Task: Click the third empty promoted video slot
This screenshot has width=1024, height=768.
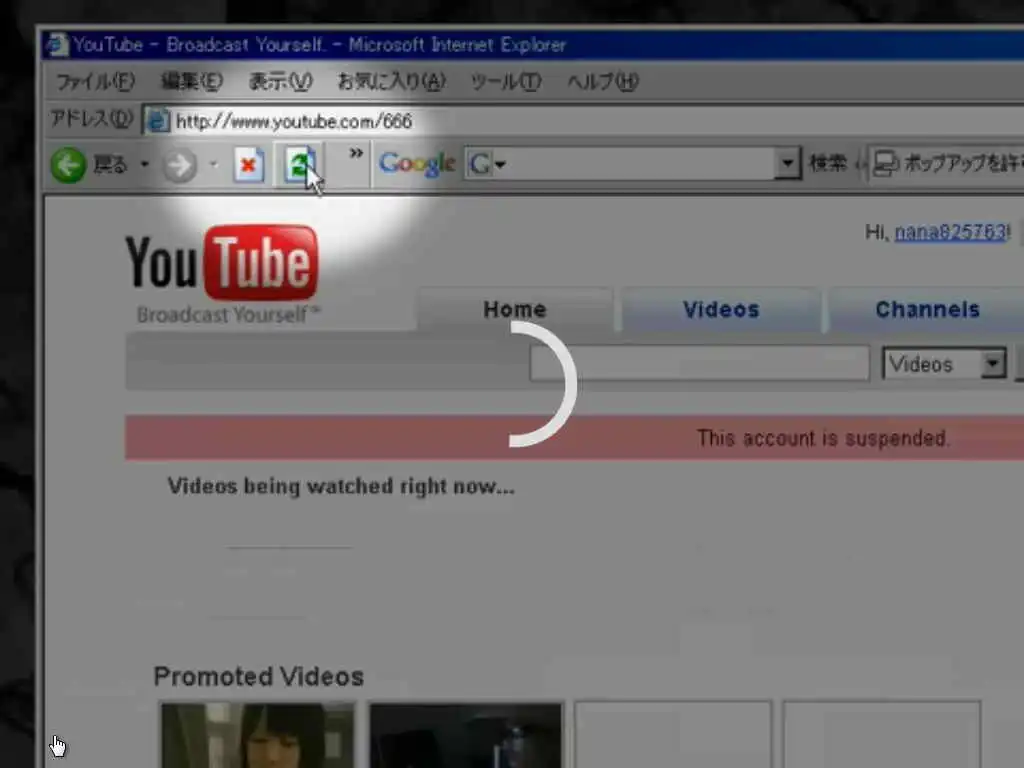Action: [x=673, y=735]
